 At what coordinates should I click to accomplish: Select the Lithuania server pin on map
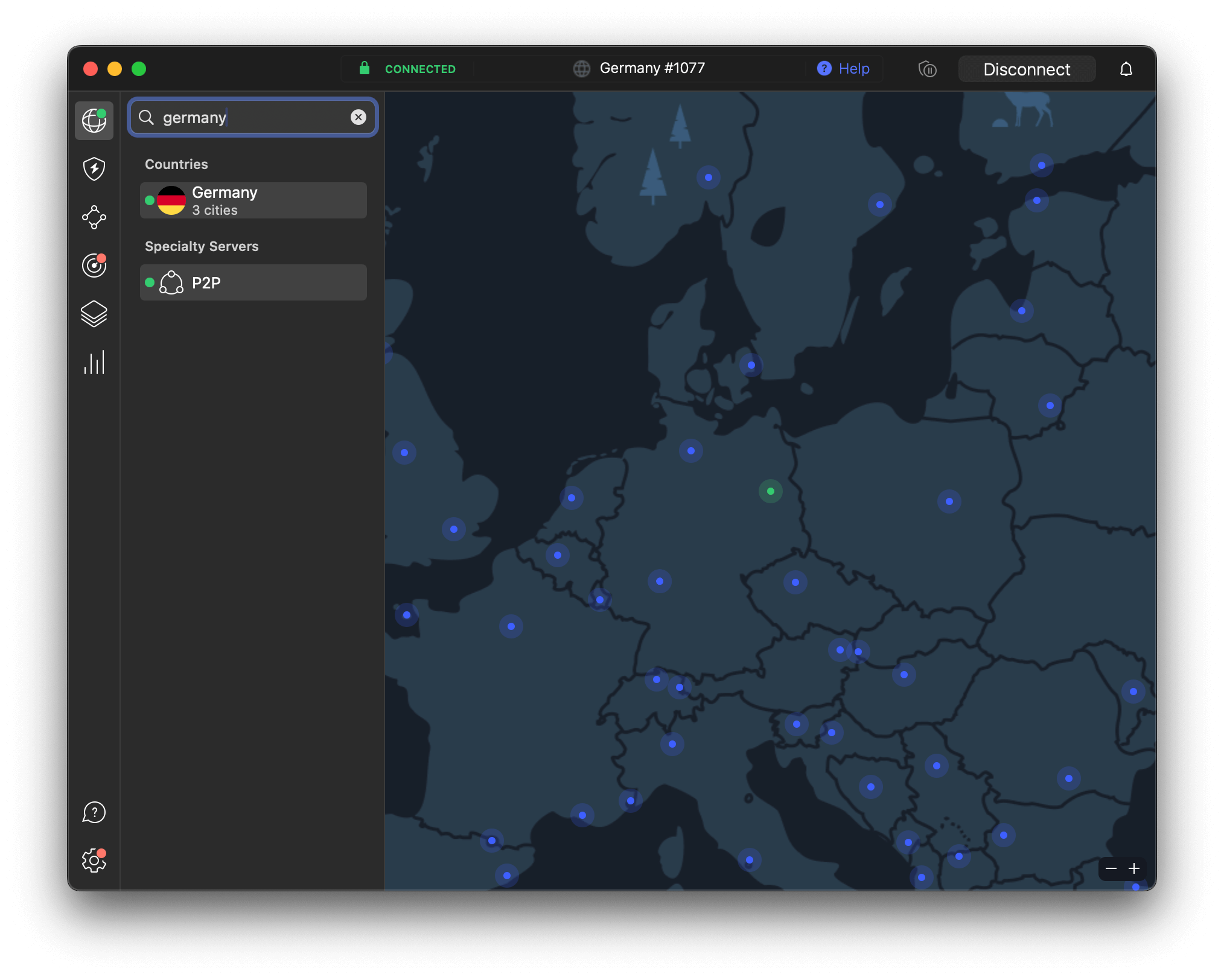1050,406
